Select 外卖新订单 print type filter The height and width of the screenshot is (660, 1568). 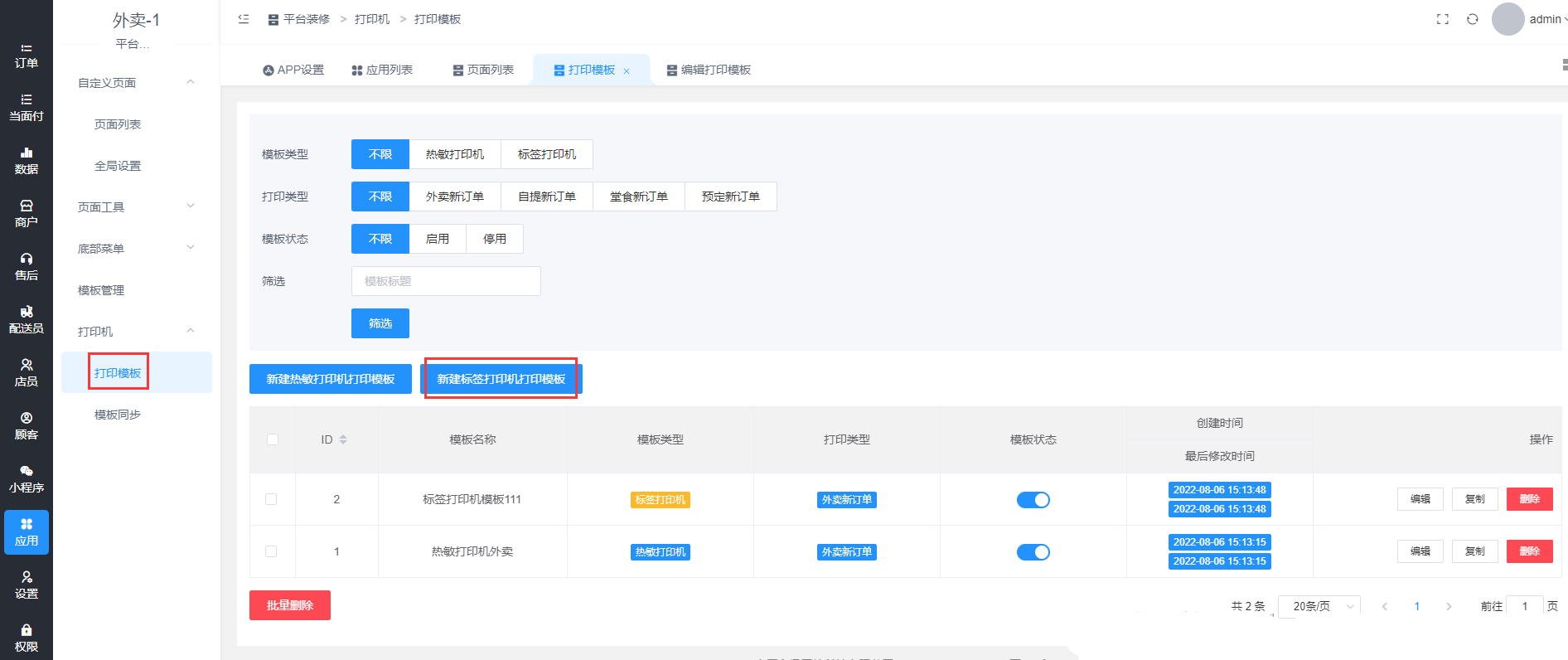point(455,197)
